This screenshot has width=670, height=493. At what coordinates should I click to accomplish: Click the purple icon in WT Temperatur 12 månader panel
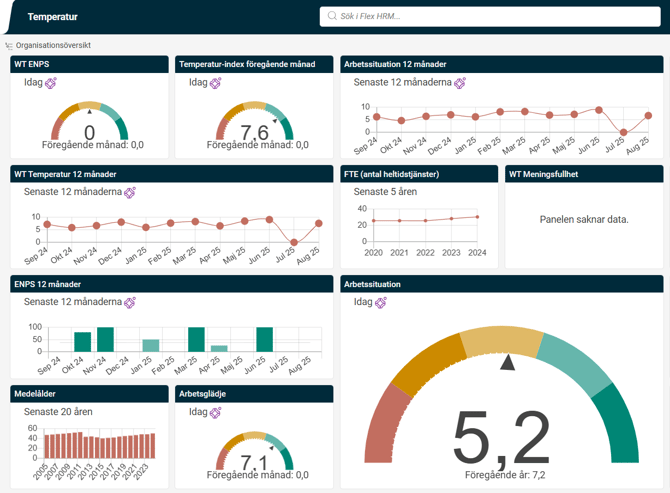click(130, 192)
